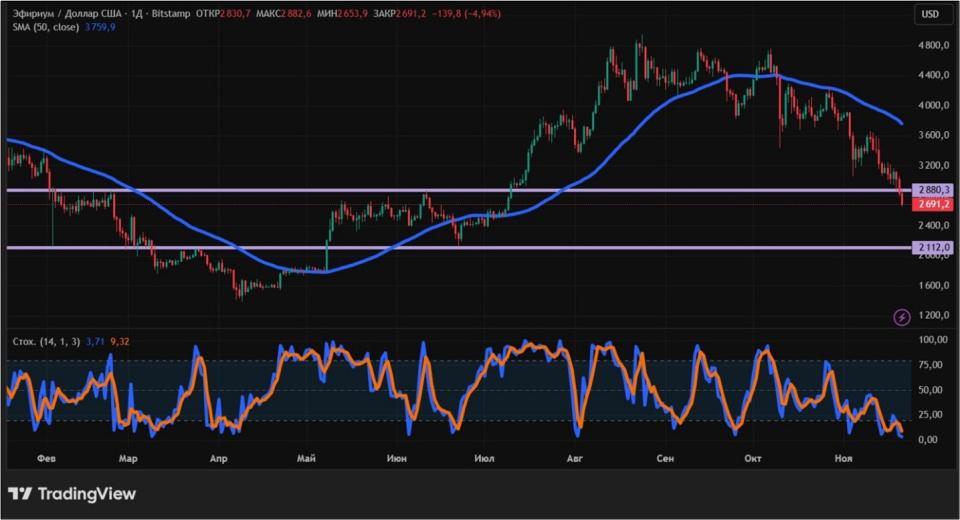Screen dimensions: 960x520
Task: Click the orange stochastic value 9,32
Action: click(x=117, y=341)
